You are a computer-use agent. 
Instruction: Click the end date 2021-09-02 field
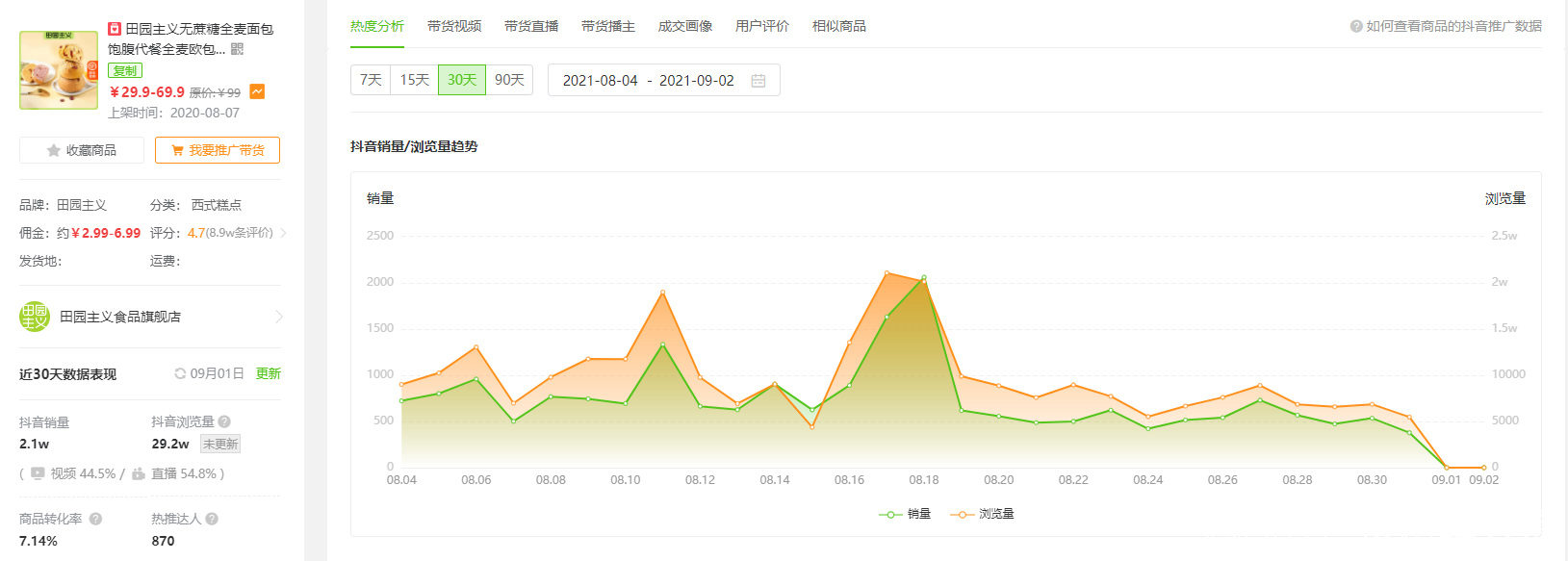[697, 81]
